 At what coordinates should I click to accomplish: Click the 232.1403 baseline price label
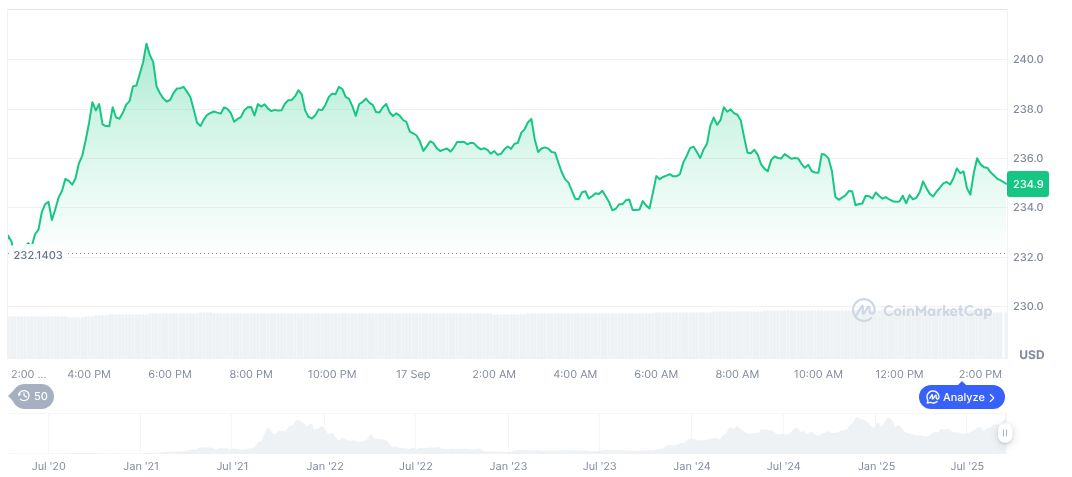[x=38, y=255]
